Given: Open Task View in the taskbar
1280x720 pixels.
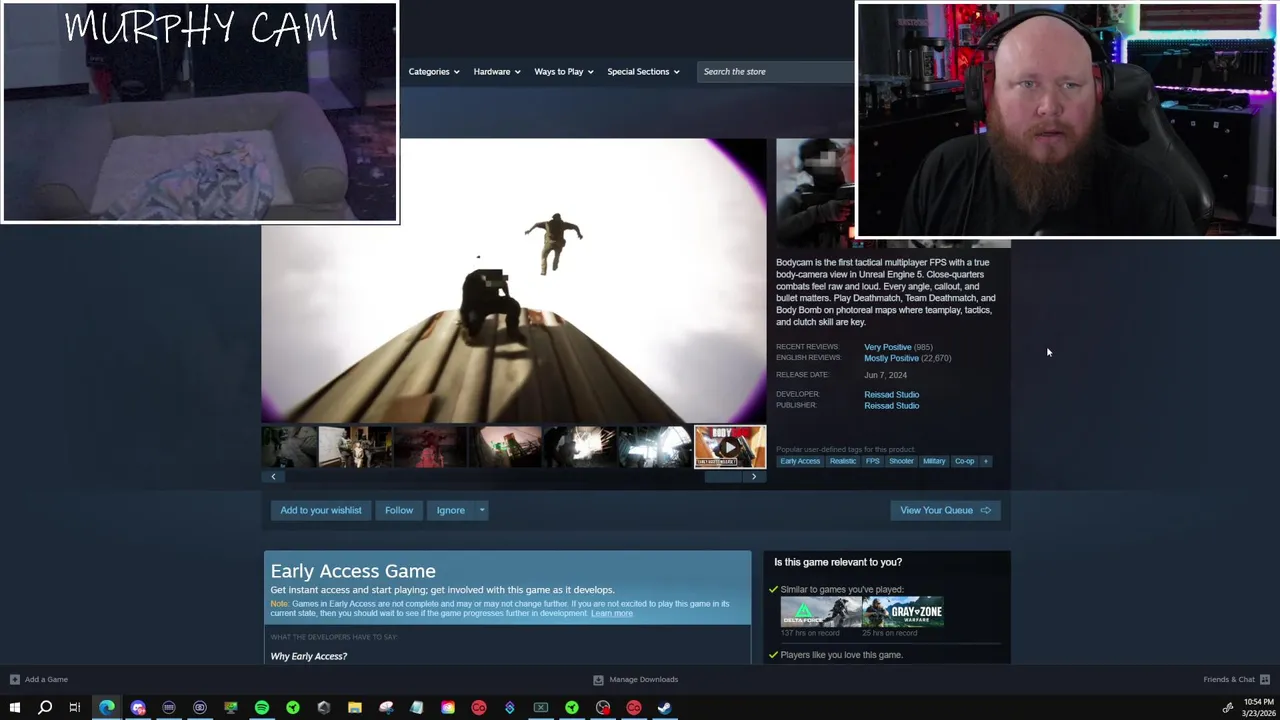Looking at the screenshot, I should tap(75, 708).
